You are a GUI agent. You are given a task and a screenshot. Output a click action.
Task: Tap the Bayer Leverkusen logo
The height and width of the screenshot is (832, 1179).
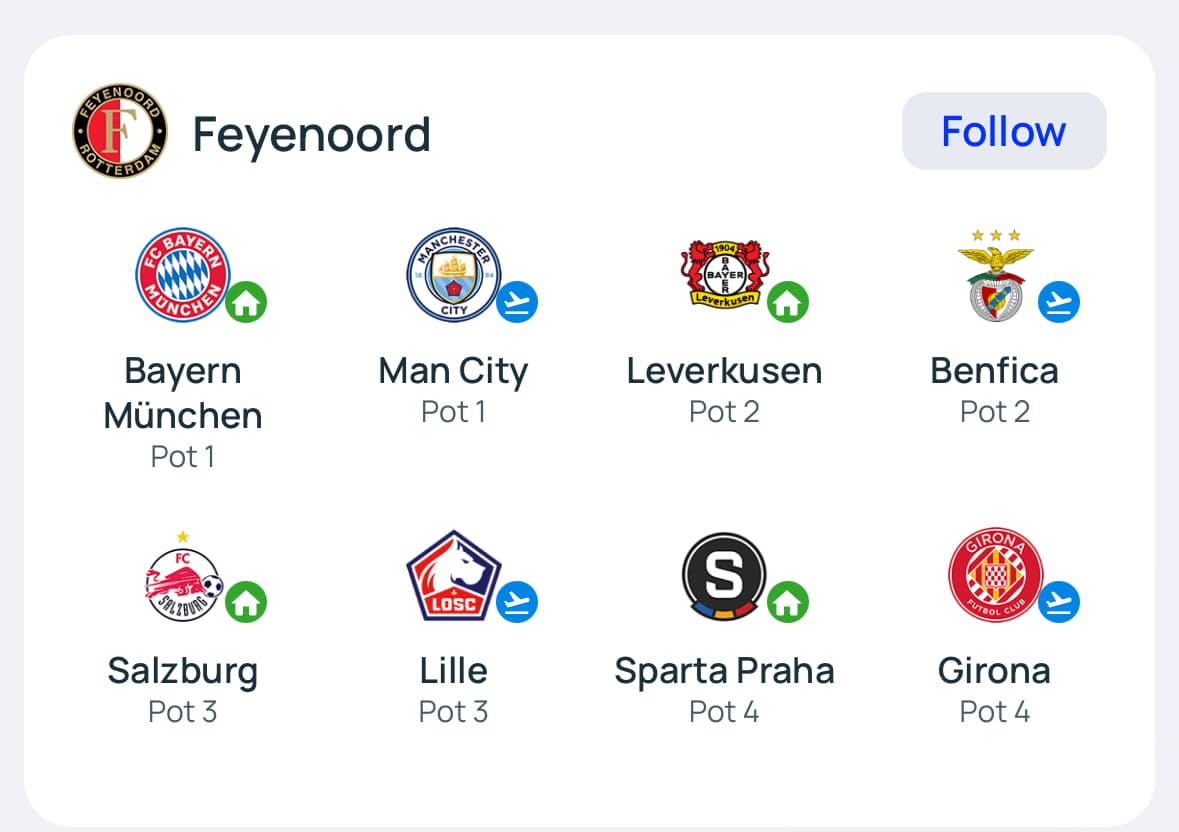coord(723,274)
